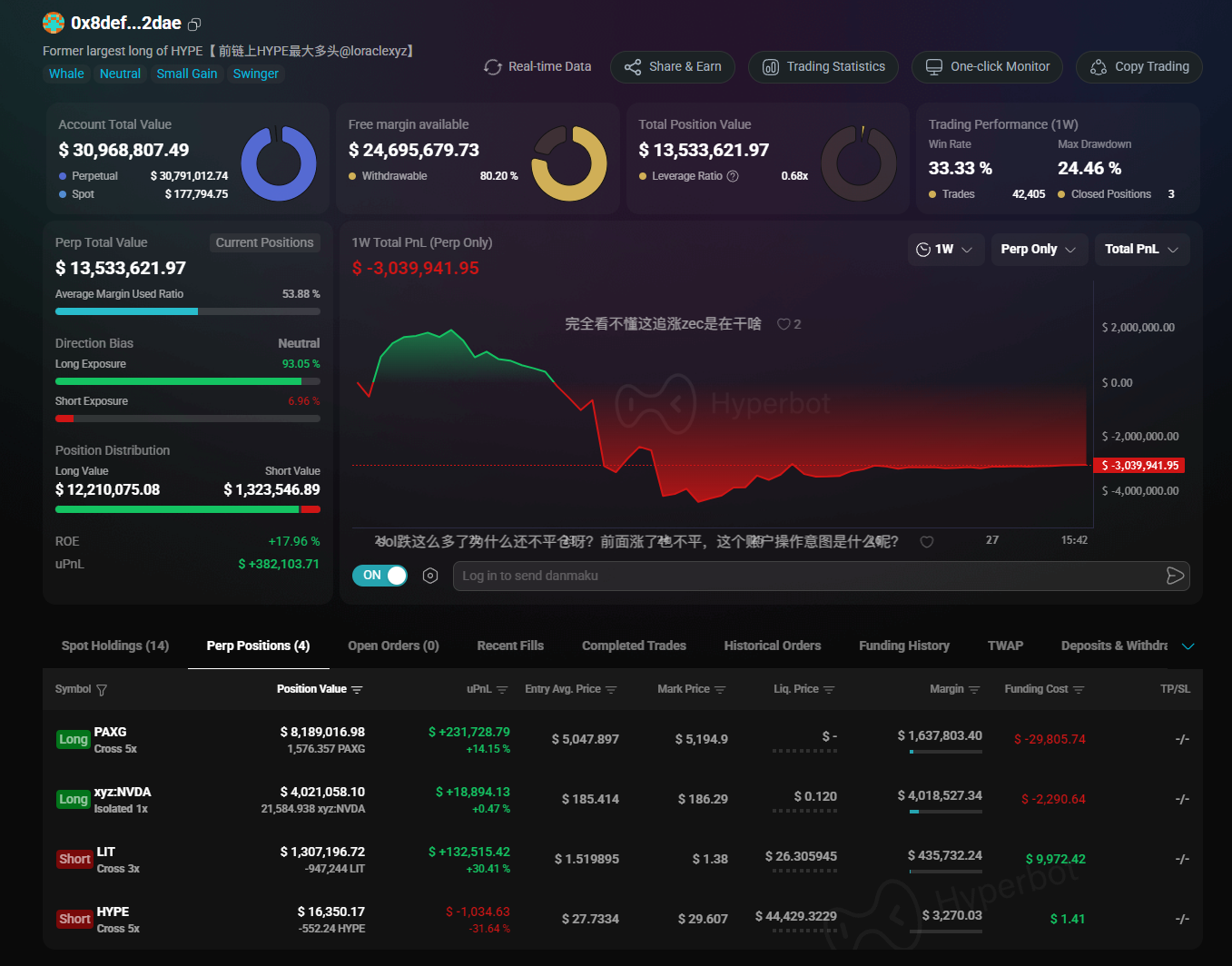The height and width of the screenshot is (966, 1232).
Task: Click the Copy Trading button
Action: click(1139, 67)
